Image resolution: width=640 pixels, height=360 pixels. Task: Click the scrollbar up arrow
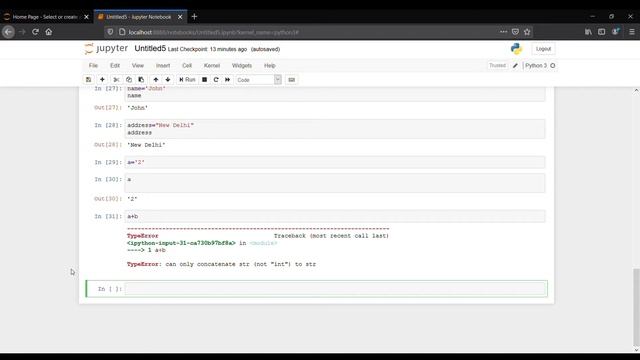(636, 91)
